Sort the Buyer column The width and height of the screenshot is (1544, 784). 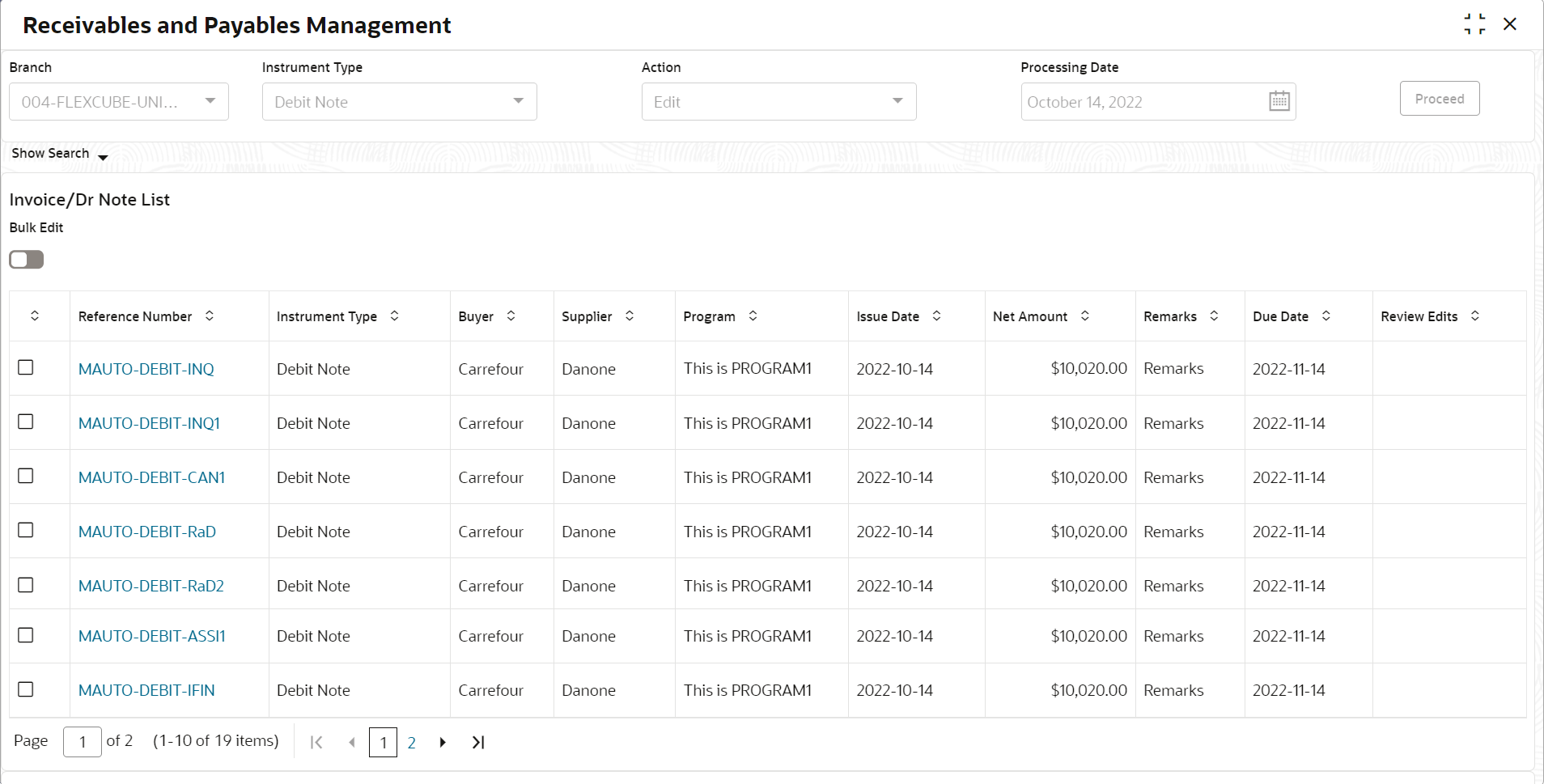tap(511, 316)
